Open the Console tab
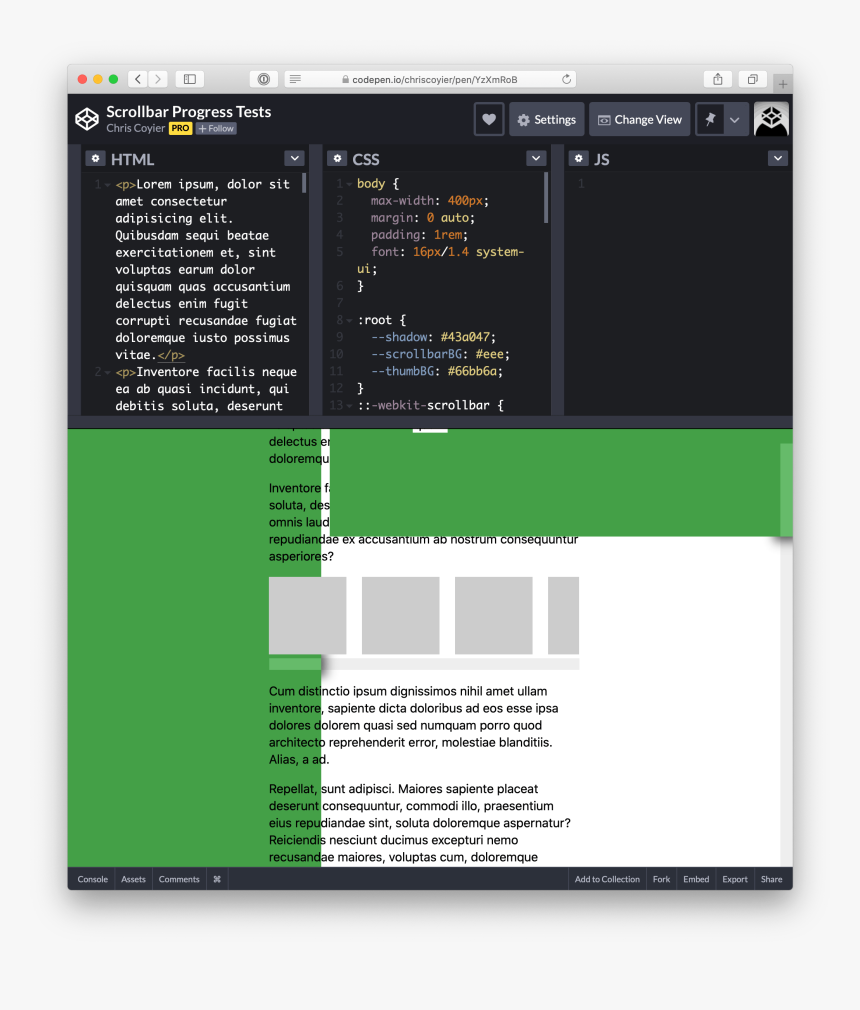The image size is (860, 1010). [x=92, y=879]
